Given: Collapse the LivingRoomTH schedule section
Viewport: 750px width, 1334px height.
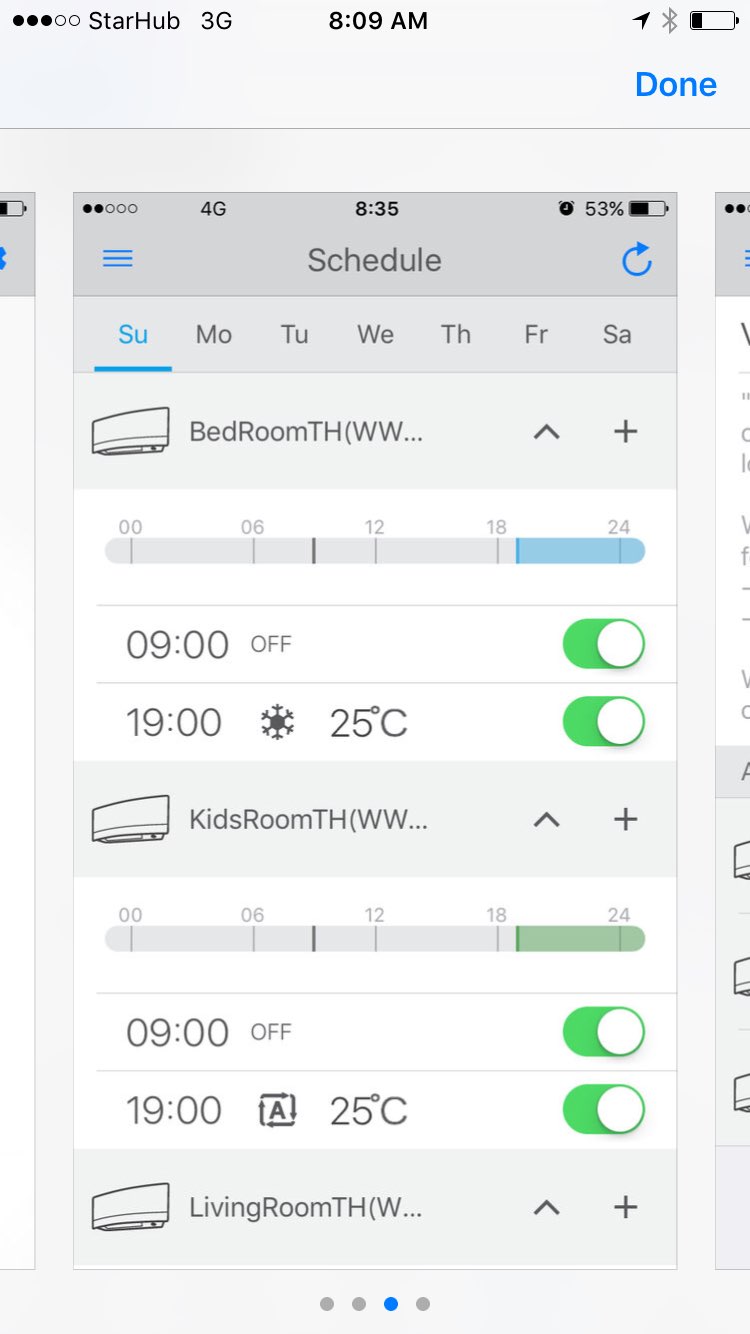Looking at the screenshot, I should click(546, 1207).
